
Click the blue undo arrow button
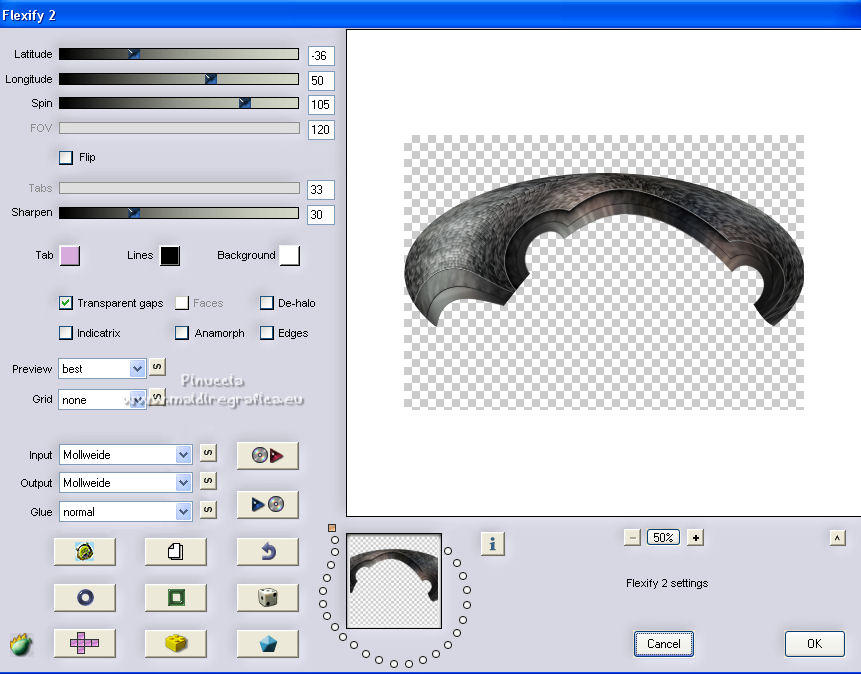click(267, 552)
